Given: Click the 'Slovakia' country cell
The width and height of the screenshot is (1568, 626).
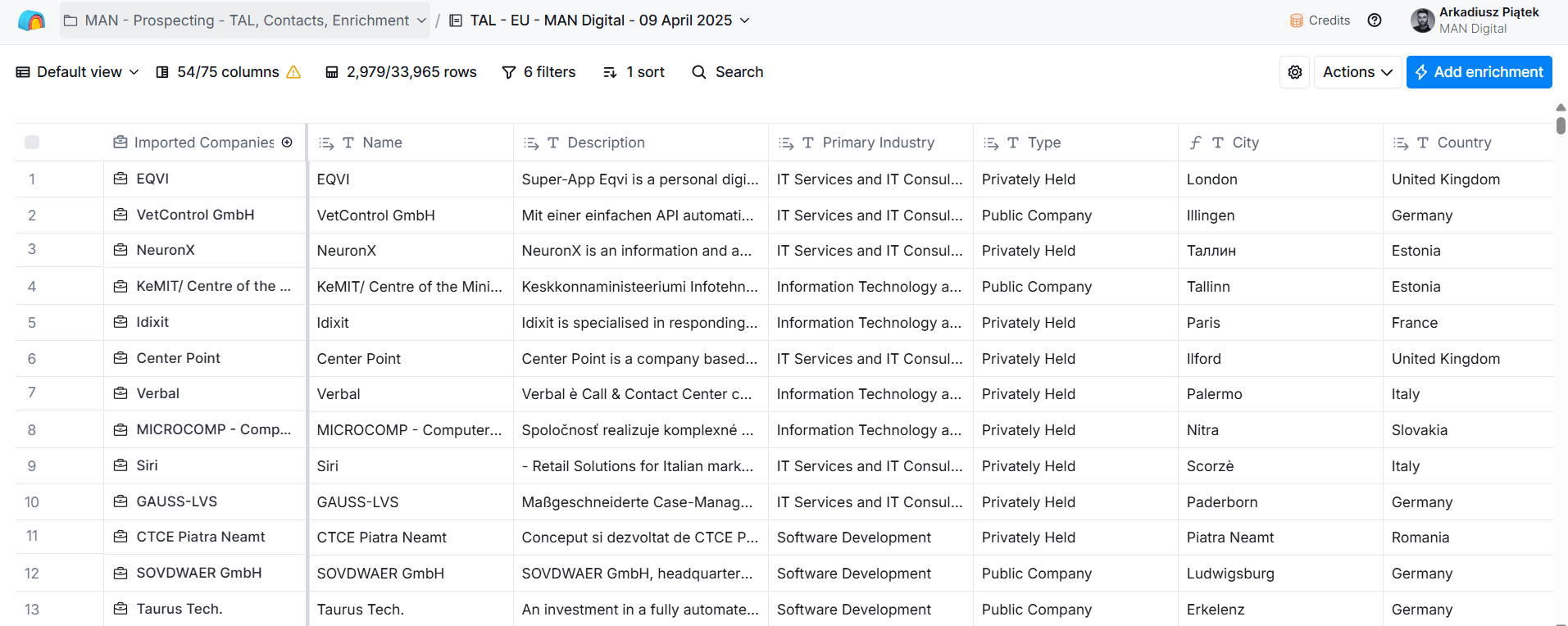Looking at the screenshot, I should (x=1468, y=430).
